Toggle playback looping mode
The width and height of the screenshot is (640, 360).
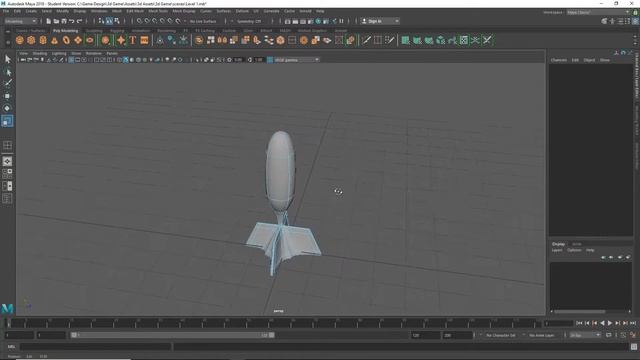pos(609,335)
